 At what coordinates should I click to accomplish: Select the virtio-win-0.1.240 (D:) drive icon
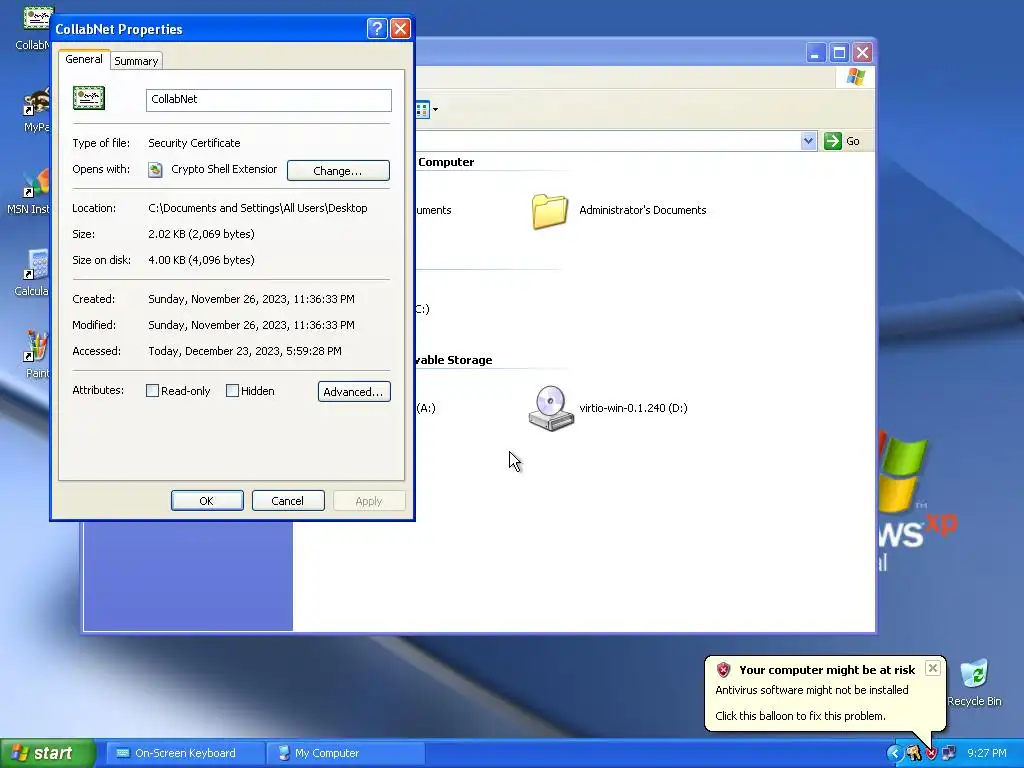click(551, 408)
